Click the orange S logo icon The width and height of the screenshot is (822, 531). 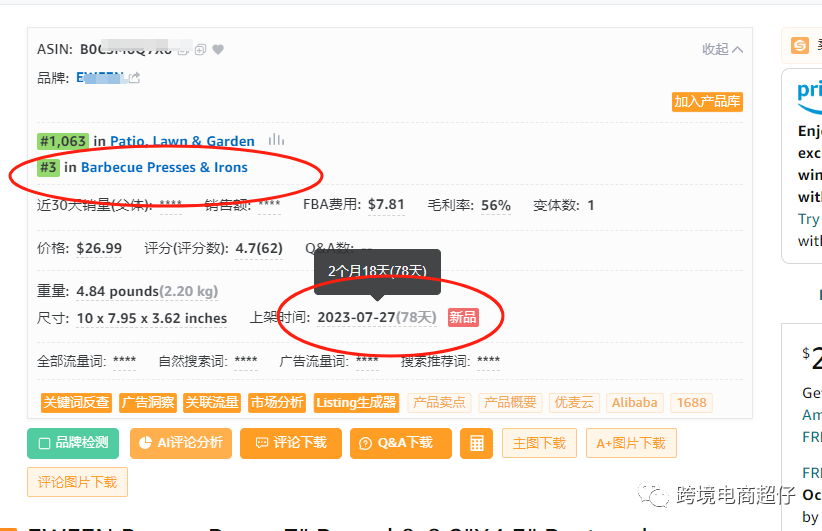pyautogui.click(x=799, y=46)
